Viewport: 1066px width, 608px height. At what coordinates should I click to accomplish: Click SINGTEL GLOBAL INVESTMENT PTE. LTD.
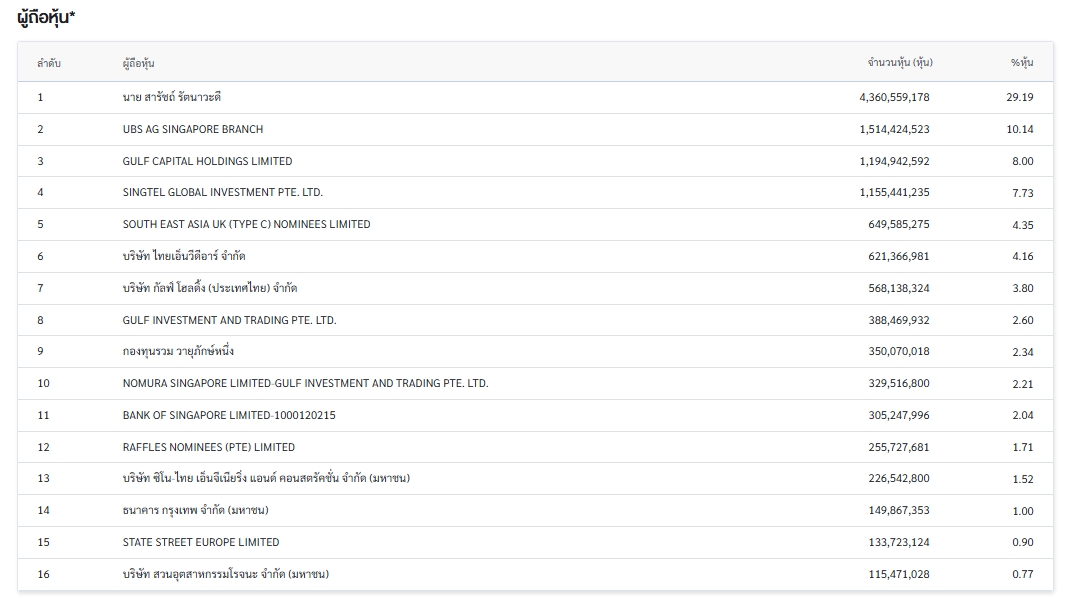click(223, 192)
